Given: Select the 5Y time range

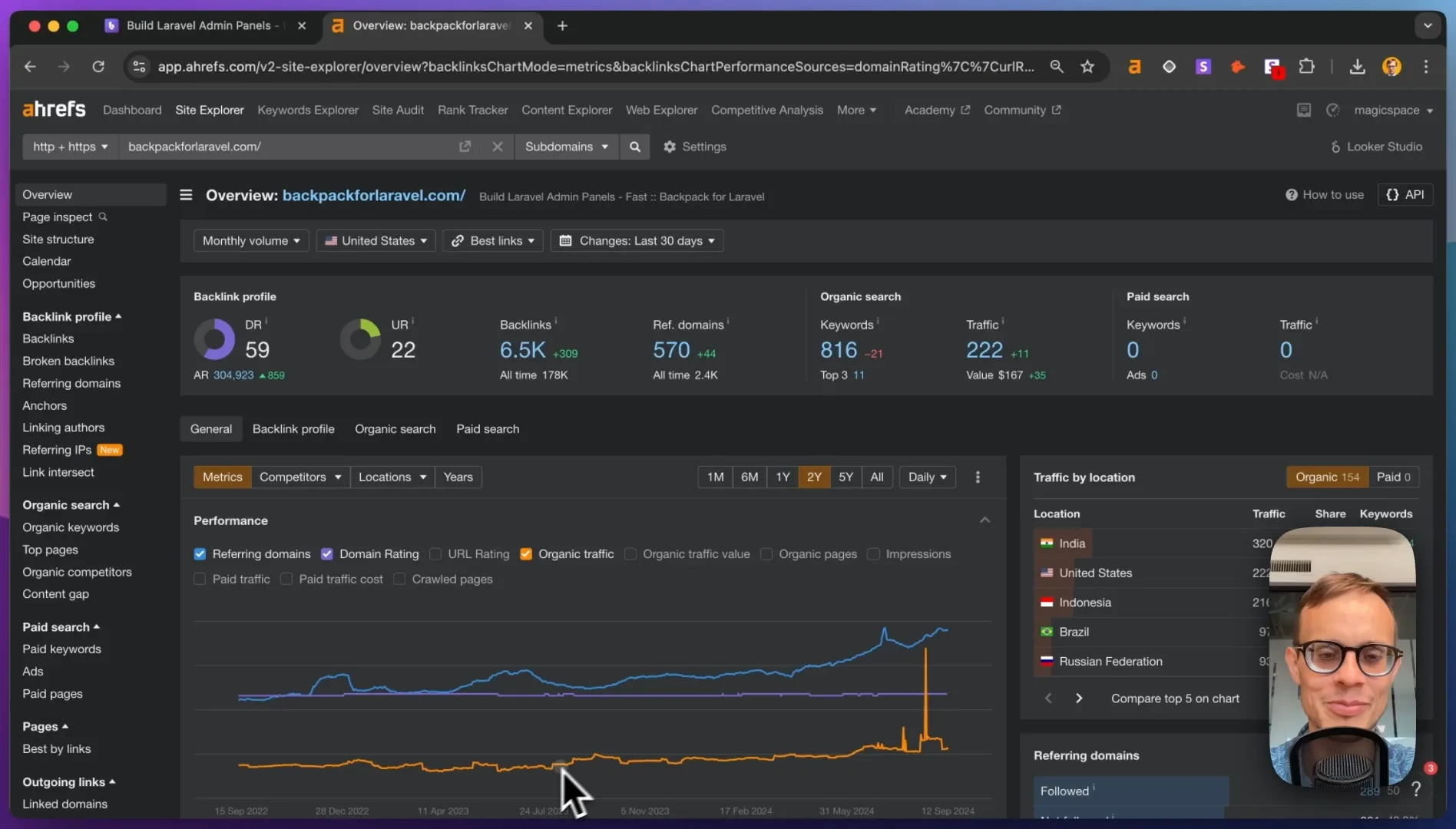Looking at the screenshot, I should (x=845, y=477).
